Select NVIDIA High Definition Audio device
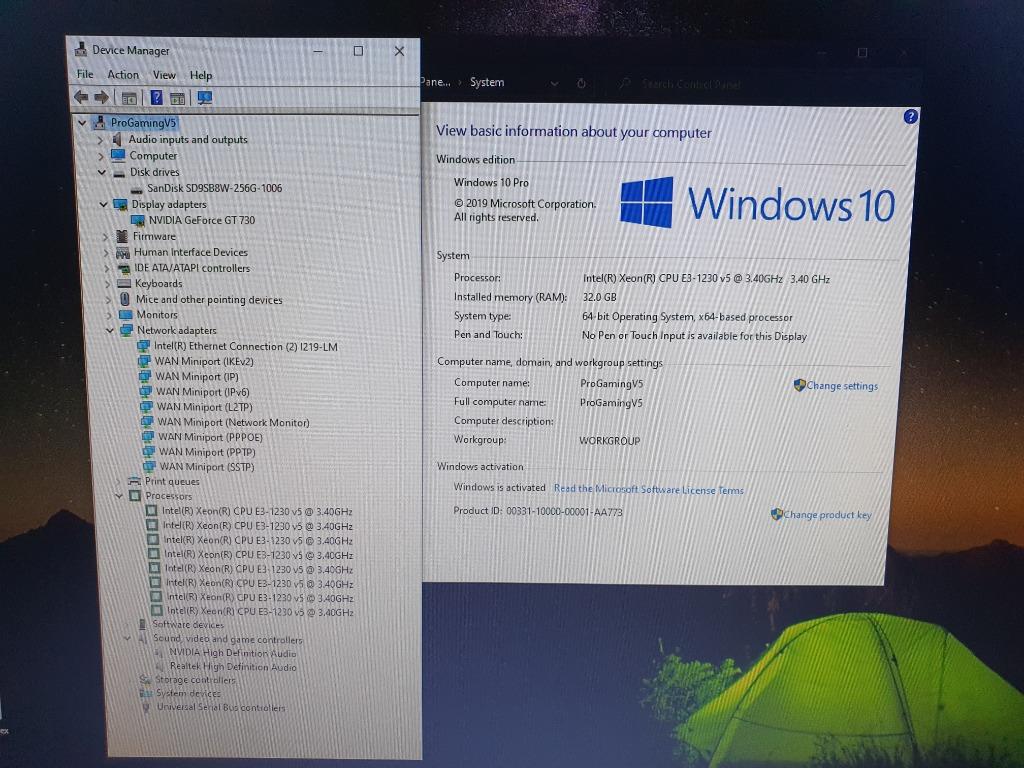 232,653
